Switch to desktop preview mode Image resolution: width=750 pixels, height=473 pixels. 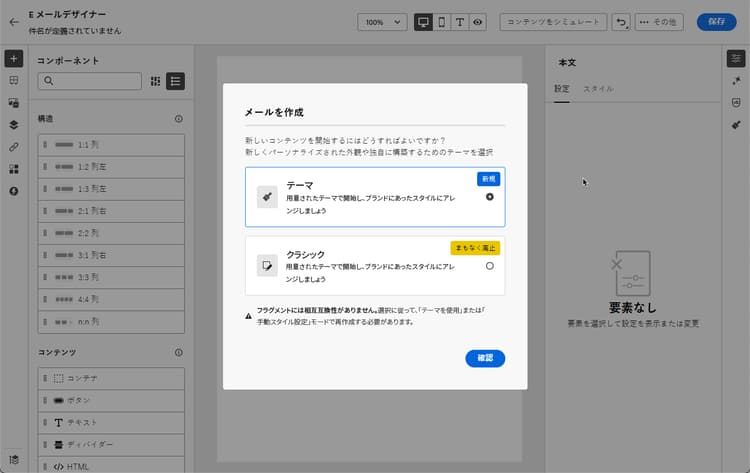[x=423, y=22]
